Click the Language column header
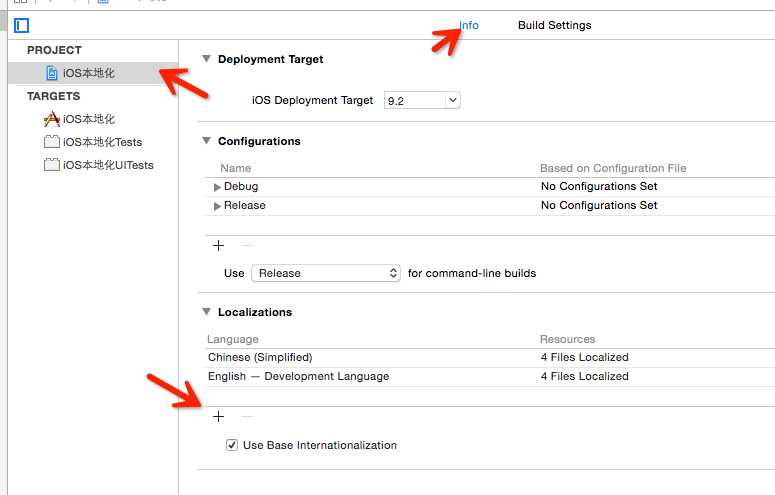 233,339
